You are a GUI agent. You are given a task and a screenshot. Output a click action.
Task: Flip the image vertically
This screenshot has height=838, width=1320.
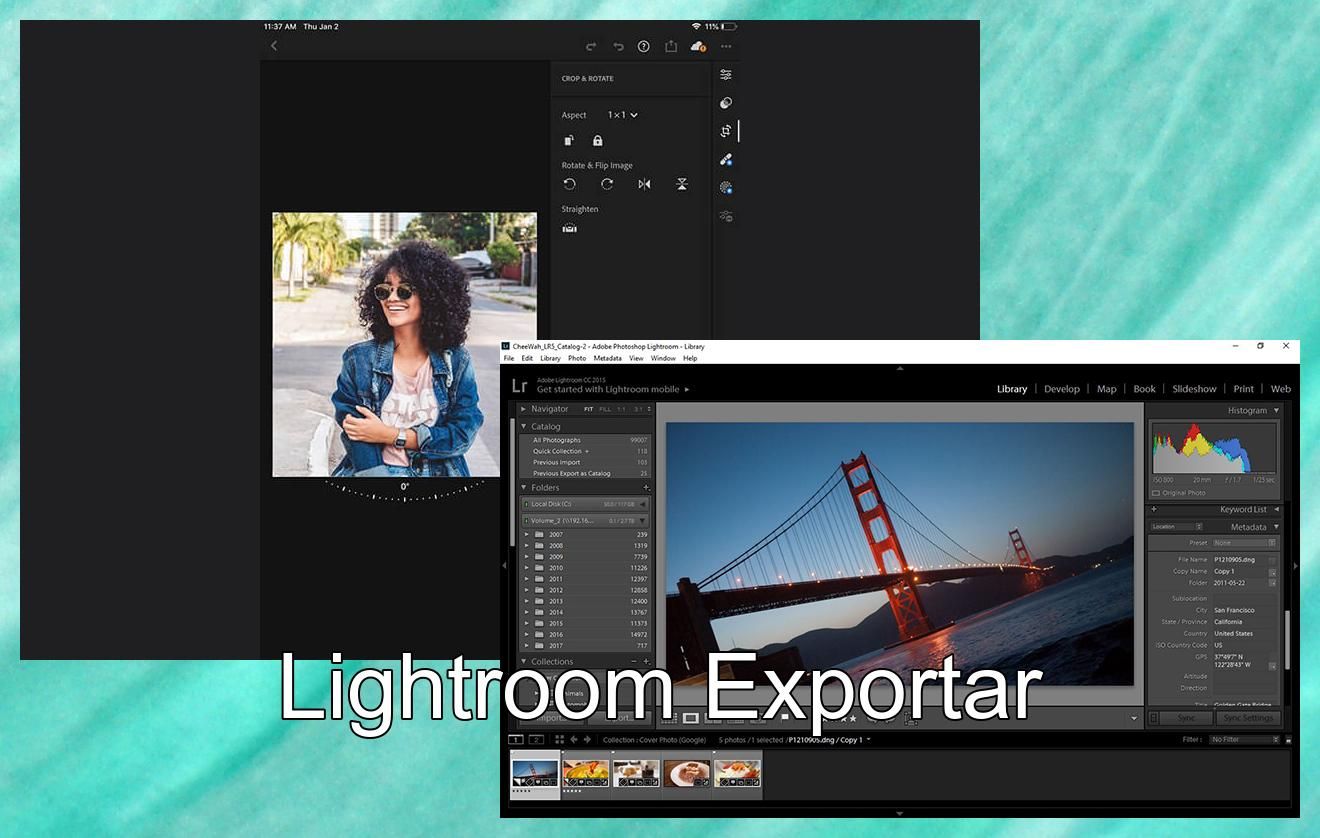[681, 184]
